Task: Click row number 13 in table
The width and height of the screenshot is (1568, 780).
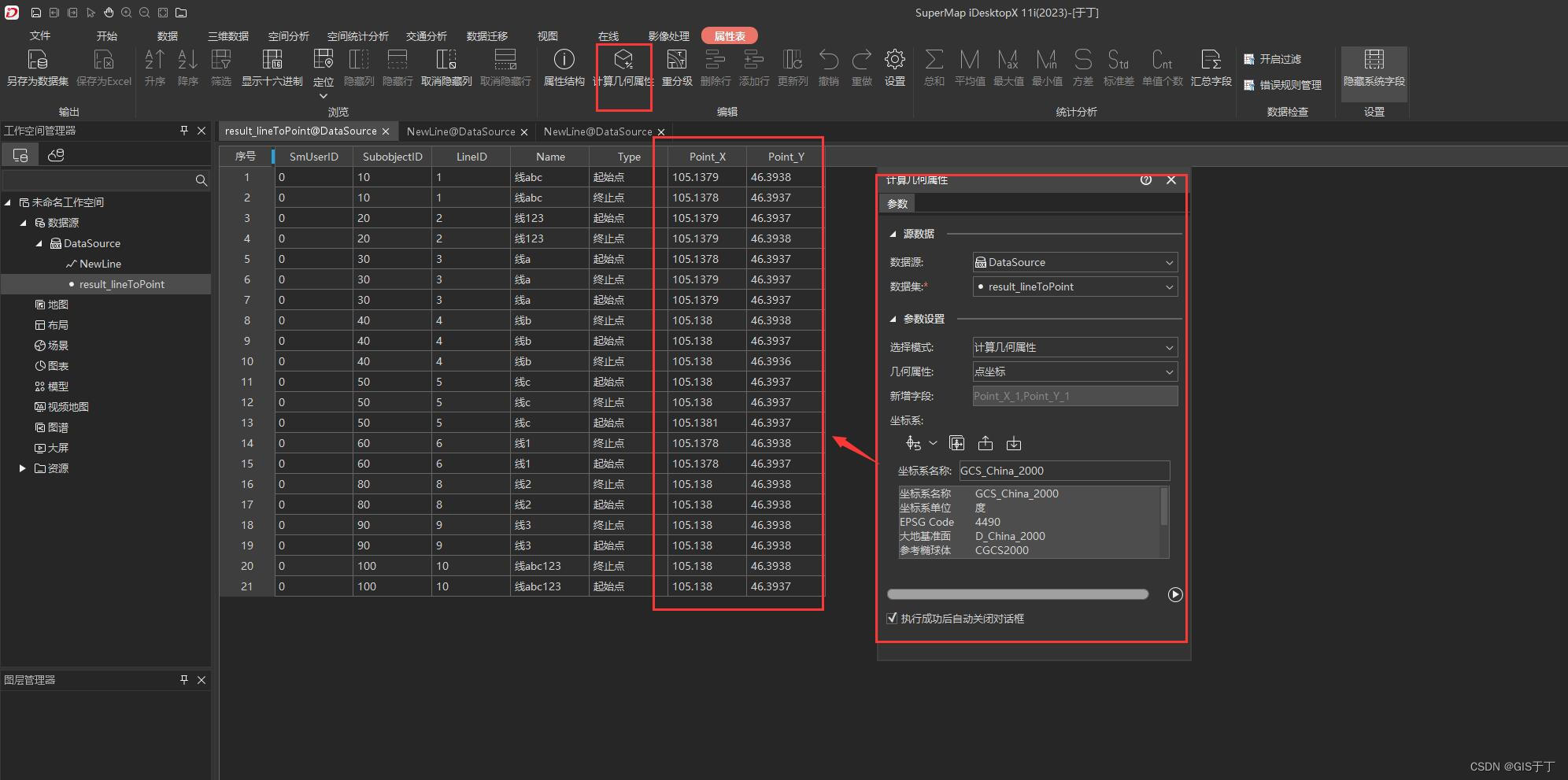Action: [x=247, y=423]
